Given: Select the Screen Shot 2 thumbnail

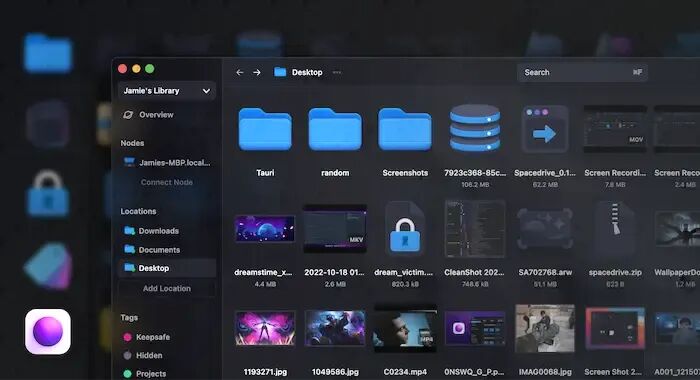Looking at the screenshot, I should (615, 329).
